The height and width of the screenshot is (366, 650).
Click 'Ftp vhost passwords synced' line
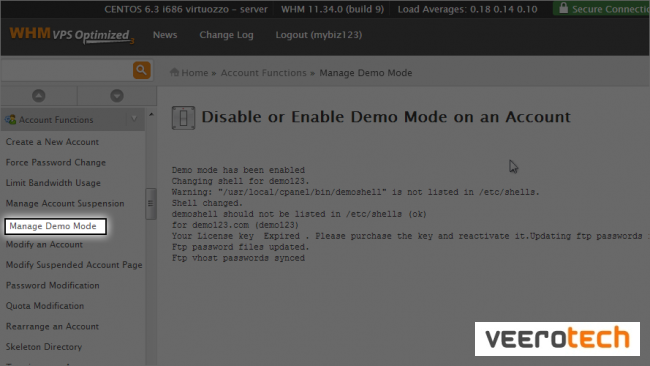[x=238, y=258]
